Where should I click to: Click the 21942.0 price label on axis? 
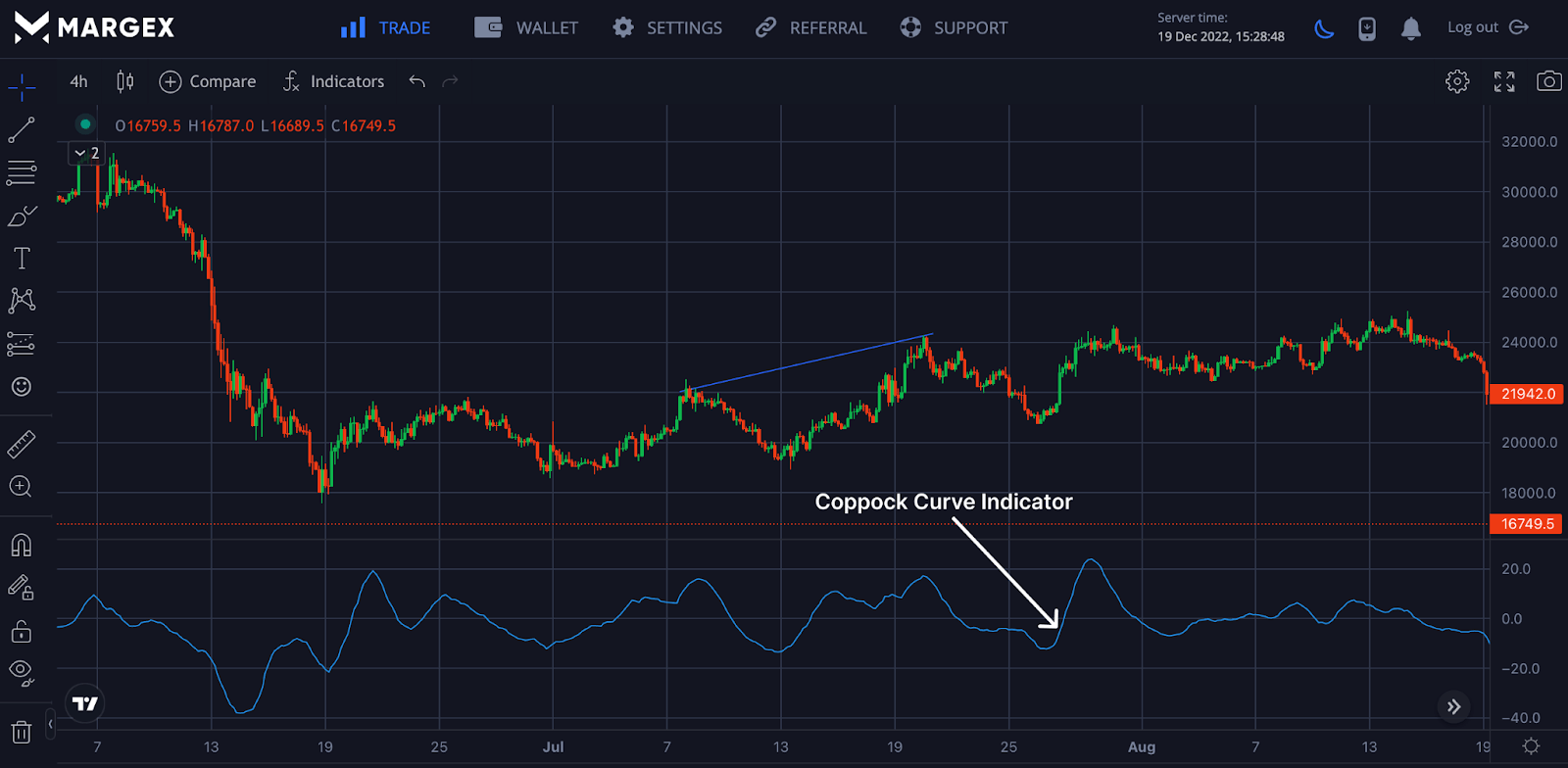[1527, 394]
